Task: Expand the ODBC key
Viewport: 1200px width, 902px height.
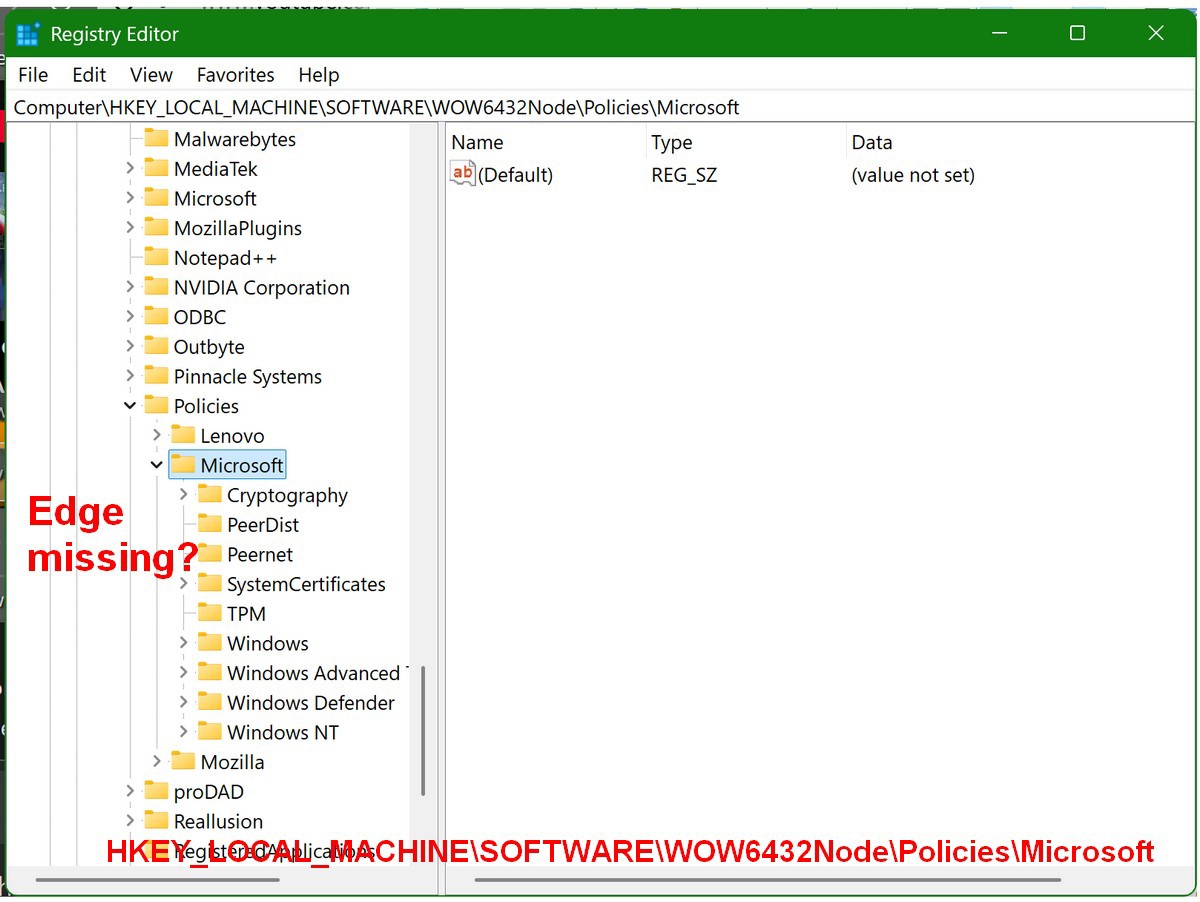Action: click(130, 317)
